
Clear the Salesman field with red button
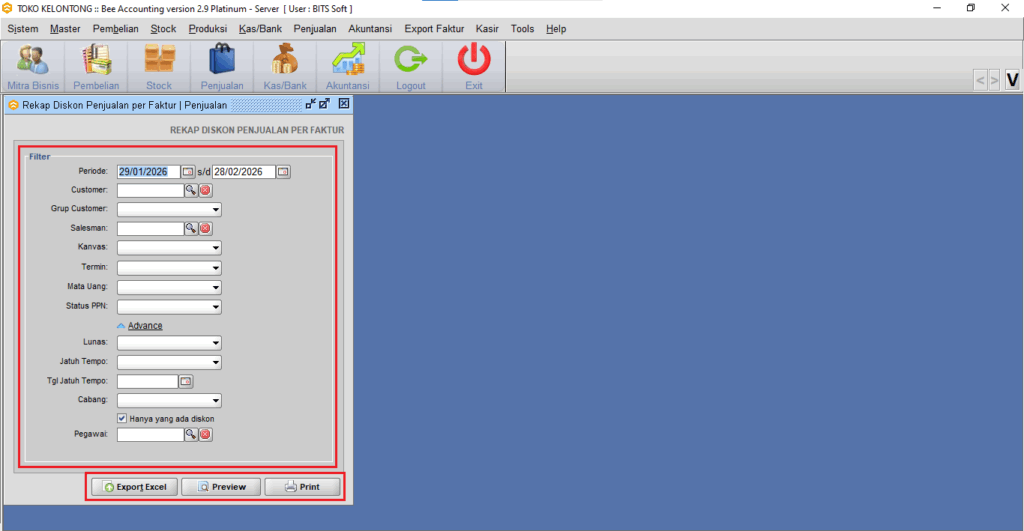(206, 229)
